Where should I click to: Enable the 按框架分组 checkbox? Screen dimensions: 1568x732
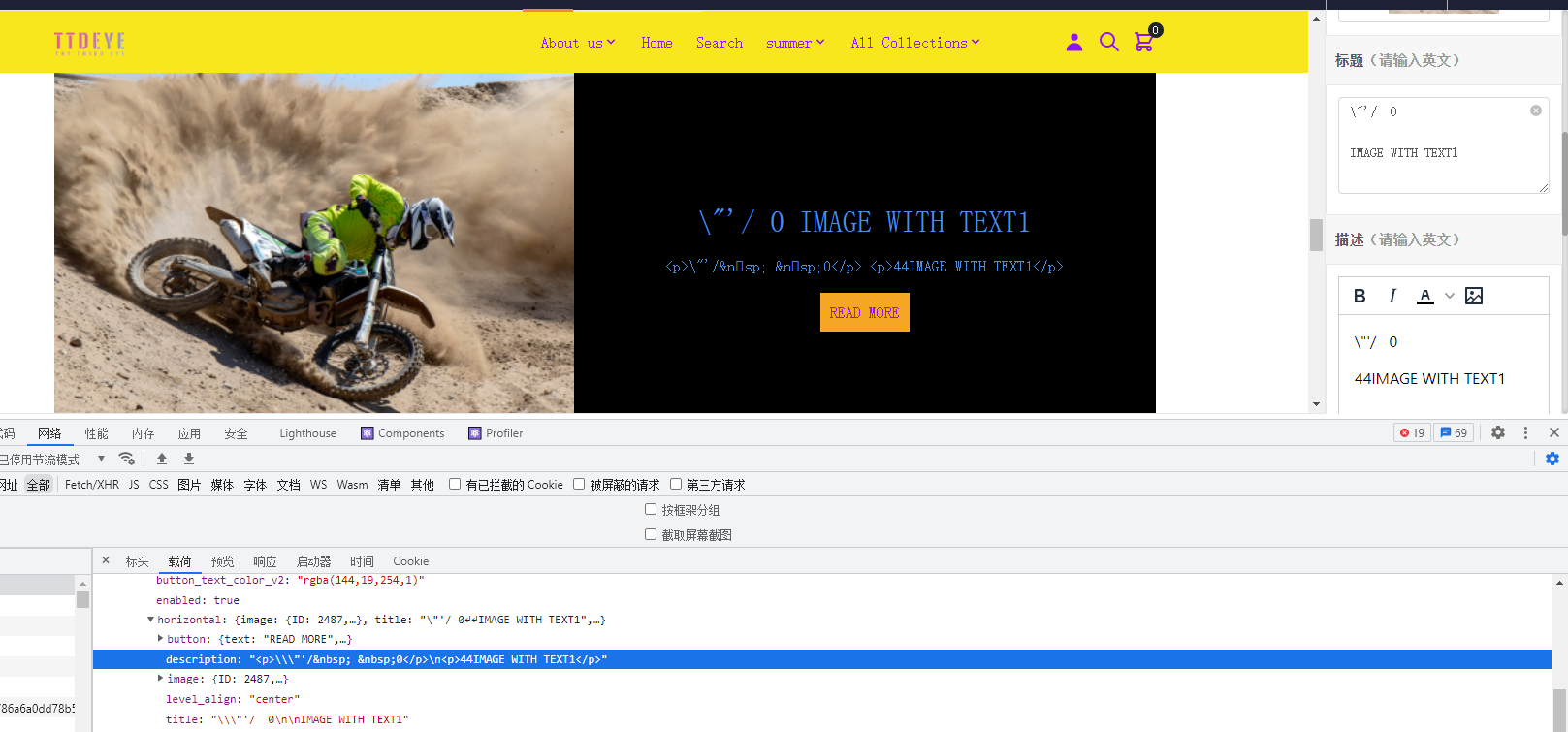651,509
